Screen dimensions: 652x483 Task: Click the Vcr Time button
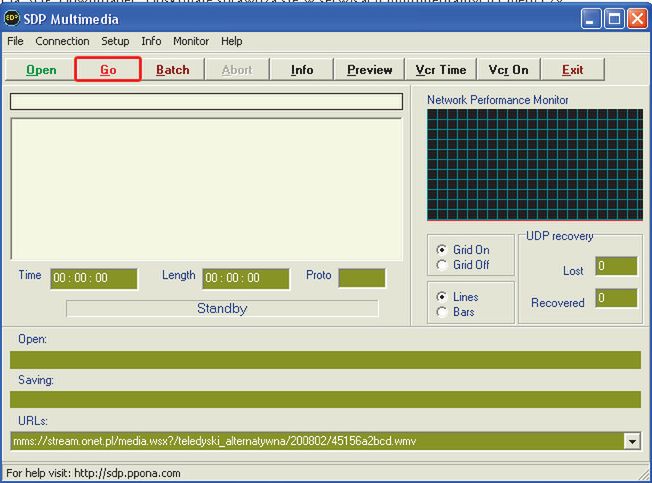pyautogui.click(x=441, y=69)
